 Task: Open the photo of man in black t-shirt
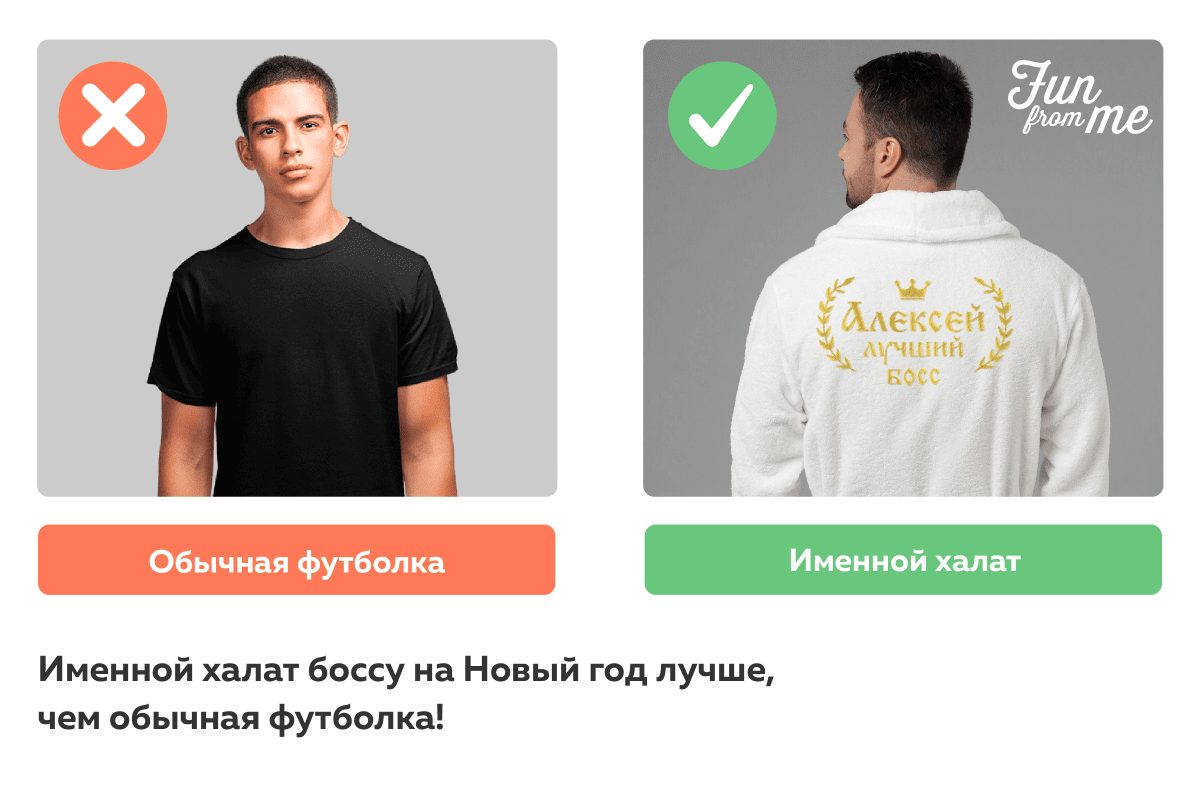(297, 268)
